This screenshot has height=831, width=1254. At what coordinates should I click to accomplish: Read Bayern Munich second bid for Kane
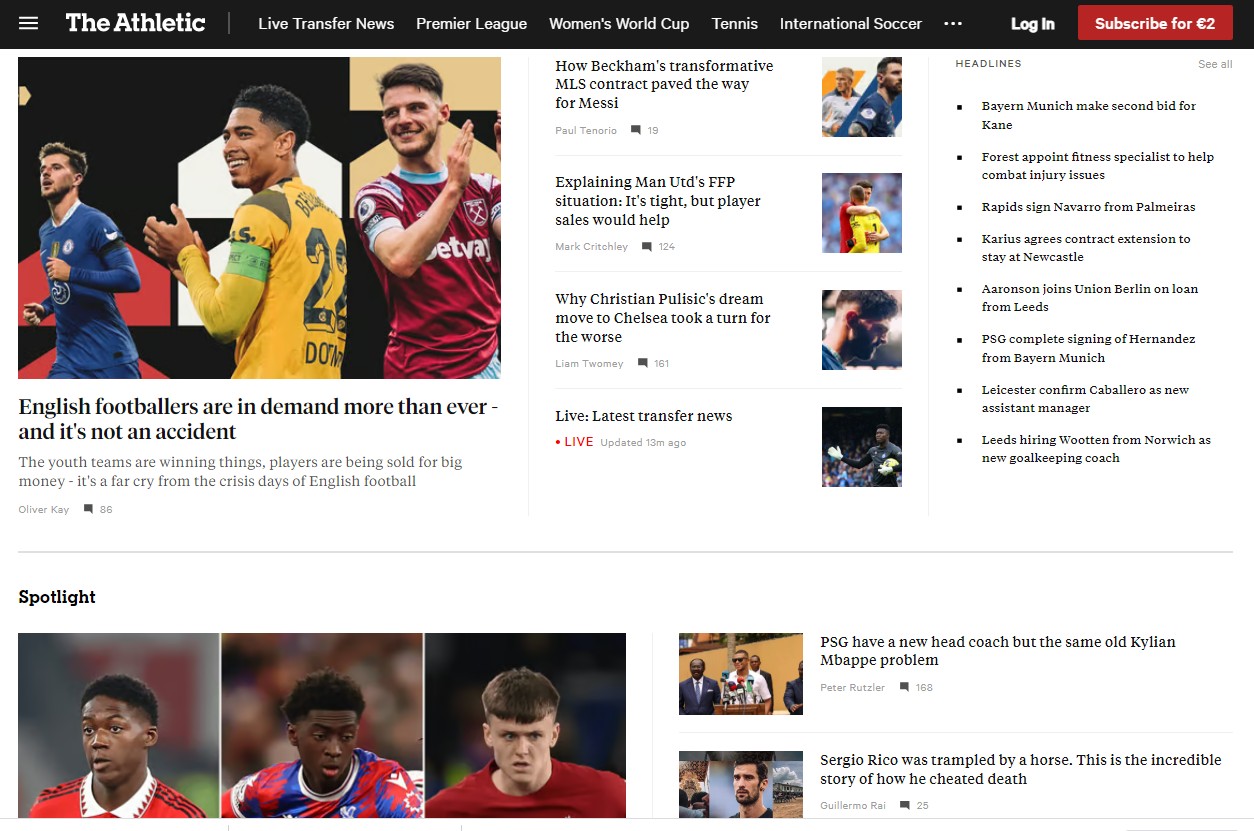click(x=1089, y=115)
